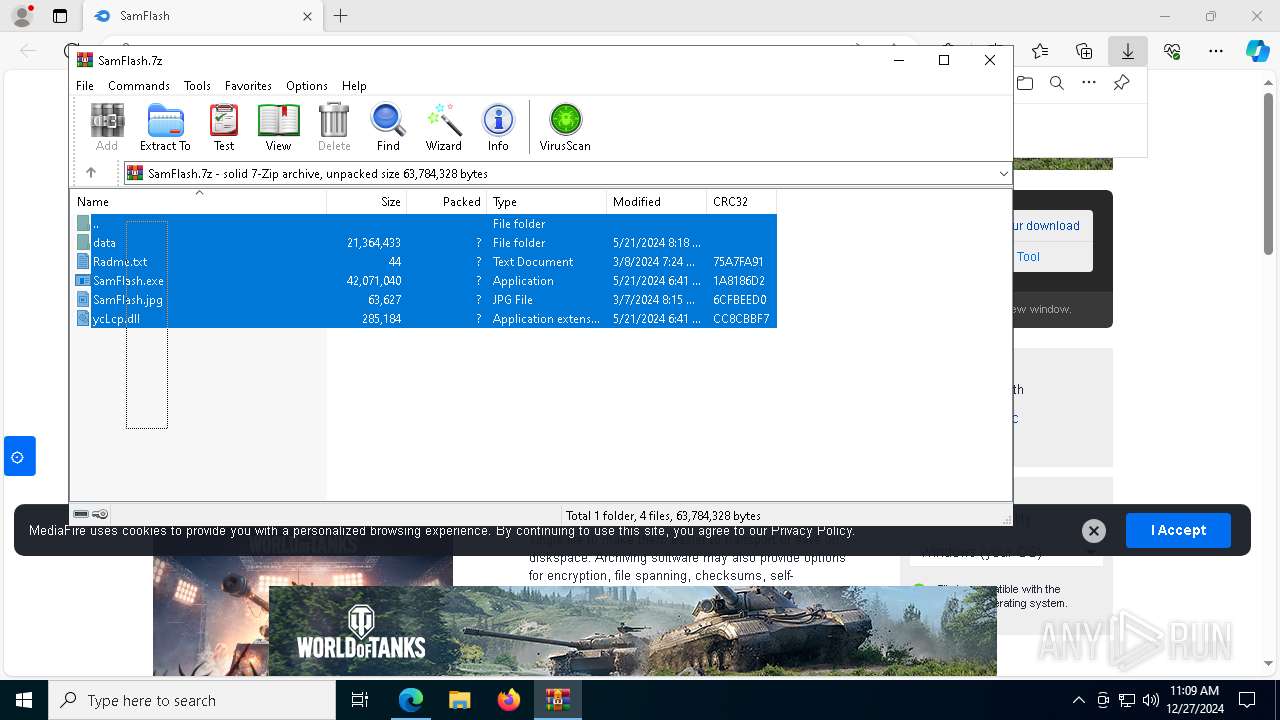Click the CRC32 value 75A7FA91
1280x720 pixels.
[739, 262]
